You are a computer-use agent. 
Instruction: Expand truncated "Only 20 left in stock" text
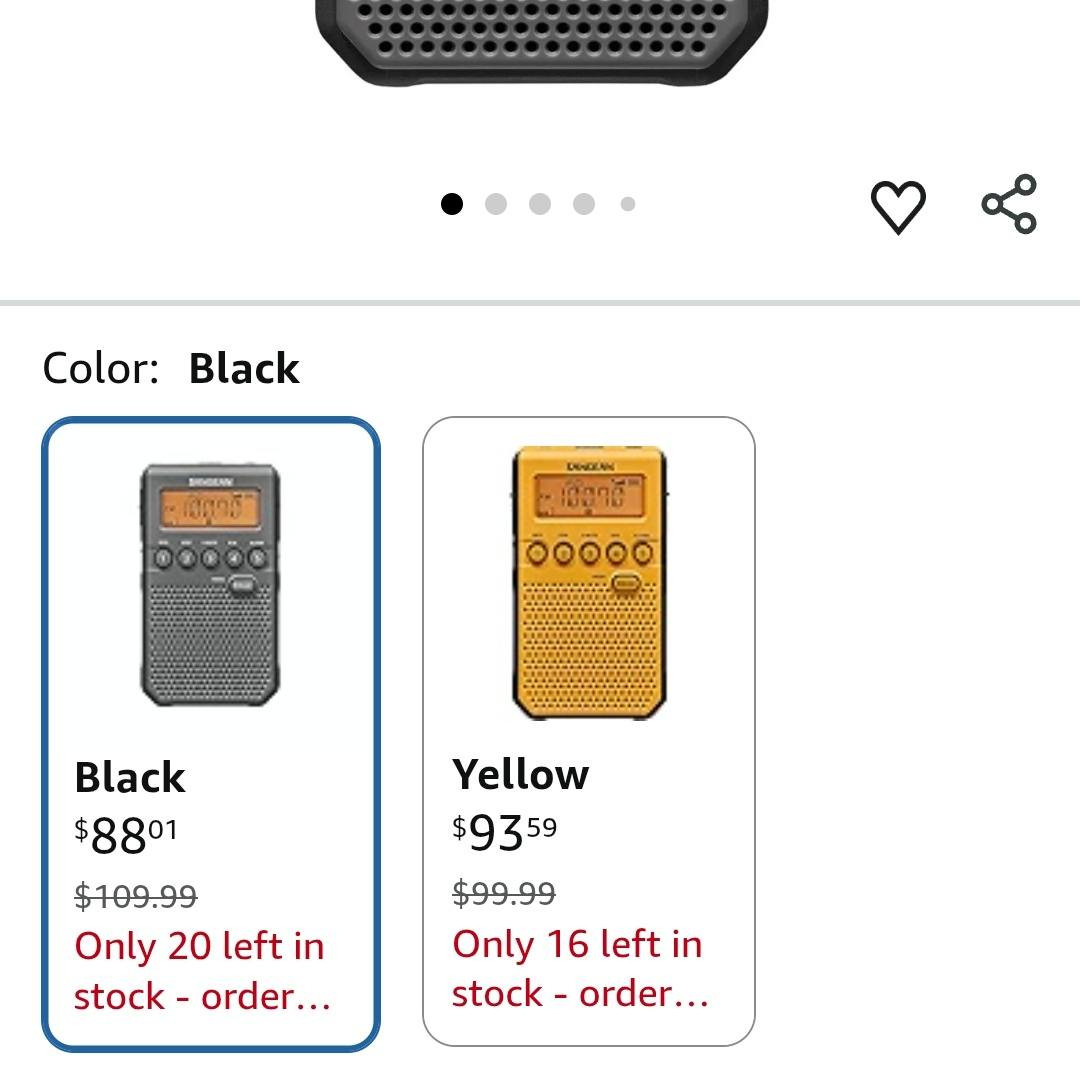[201, 971]
